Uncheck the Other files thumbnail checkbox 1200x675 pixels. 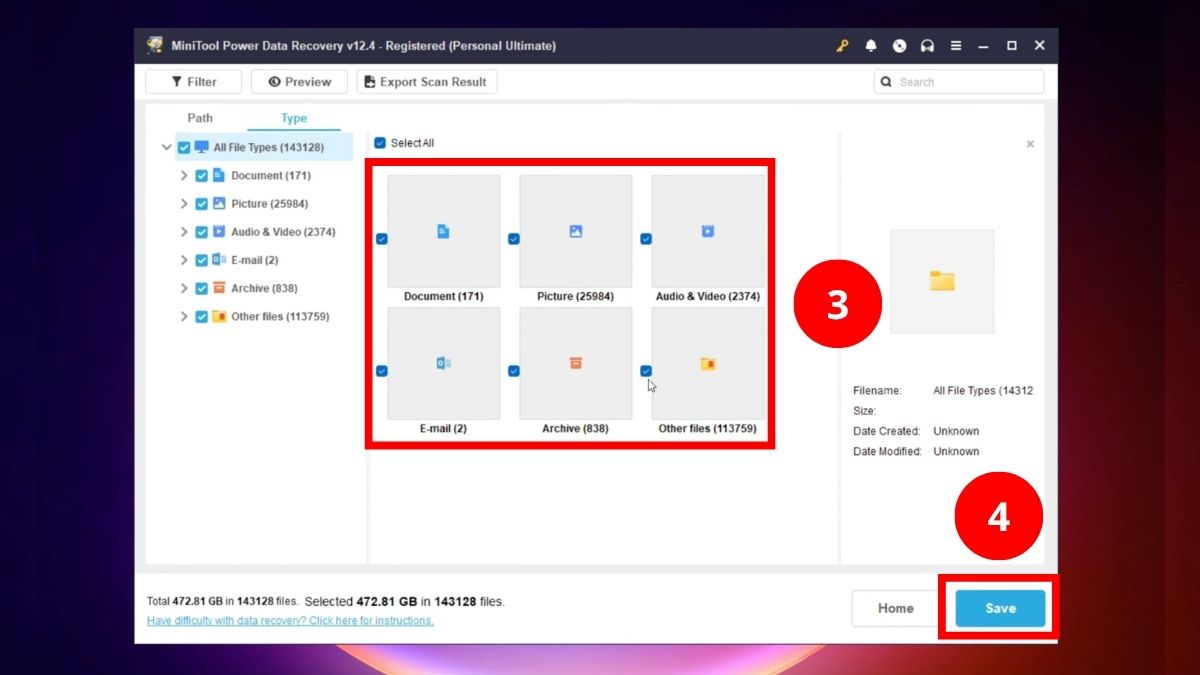[645, 370]
